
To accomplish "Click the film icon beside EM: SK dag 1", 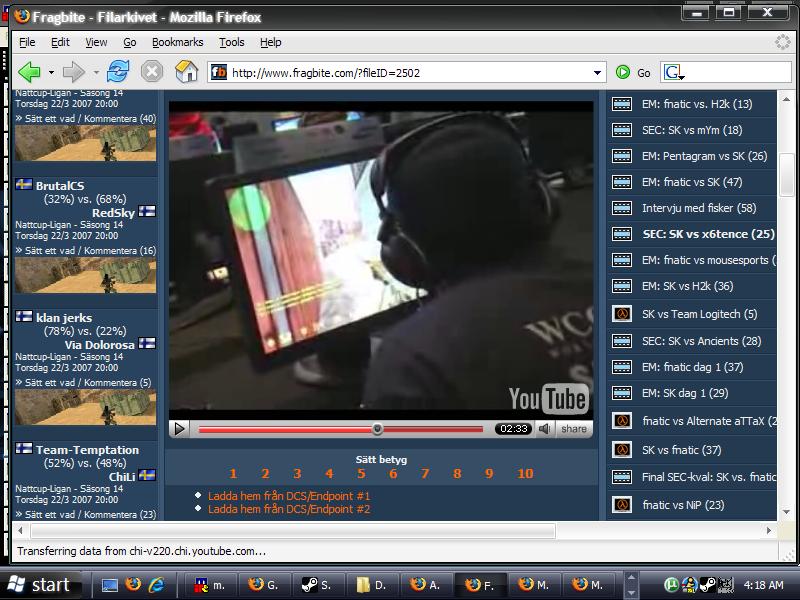I will tap(621, 394).
